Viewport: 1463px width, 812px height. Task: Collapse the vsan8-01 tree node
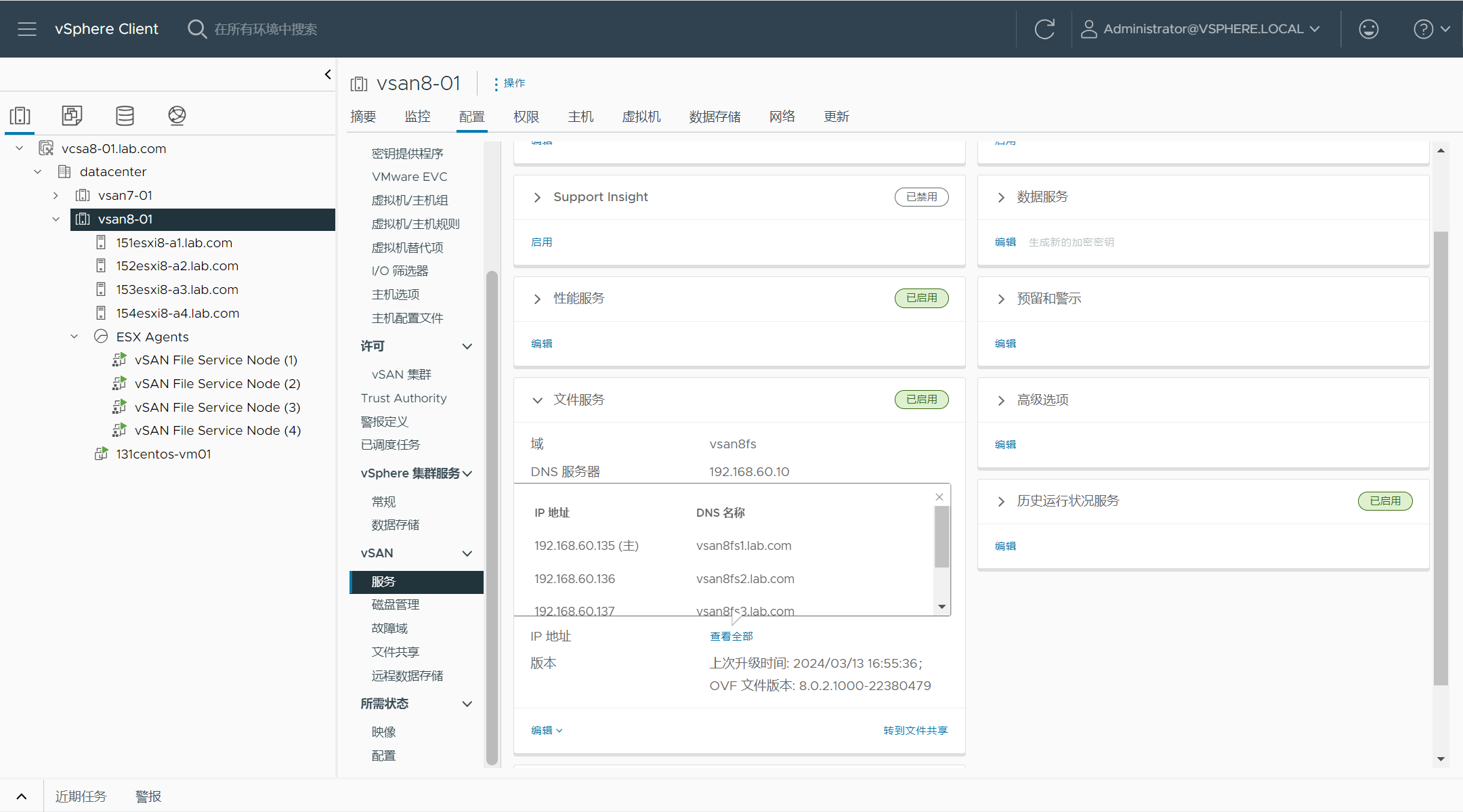[56, 219]
